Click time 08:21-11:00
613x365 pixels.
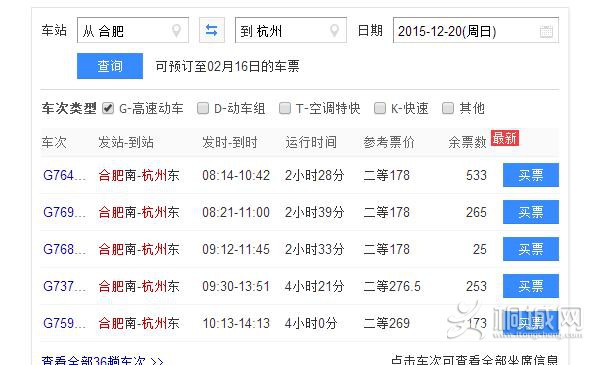(236, 212)
